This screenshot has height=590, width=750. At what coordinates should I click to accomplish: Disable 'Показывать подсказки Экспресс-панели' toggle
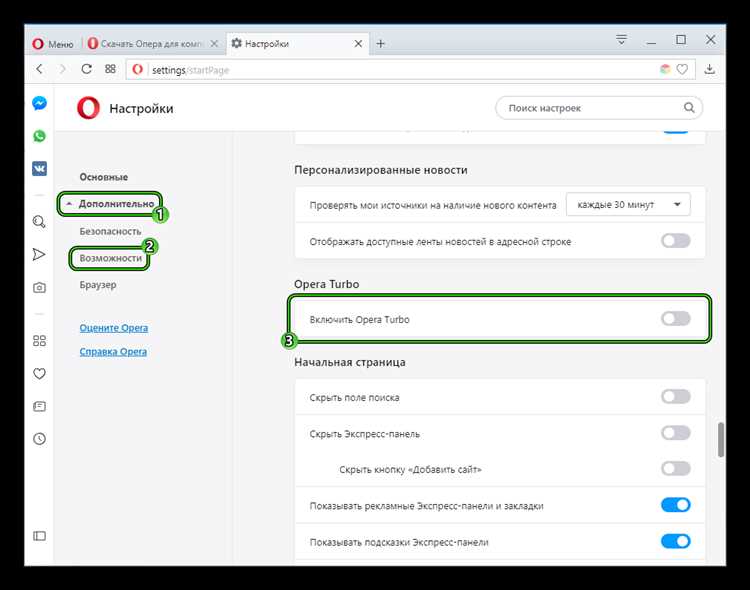click(675, 541)
